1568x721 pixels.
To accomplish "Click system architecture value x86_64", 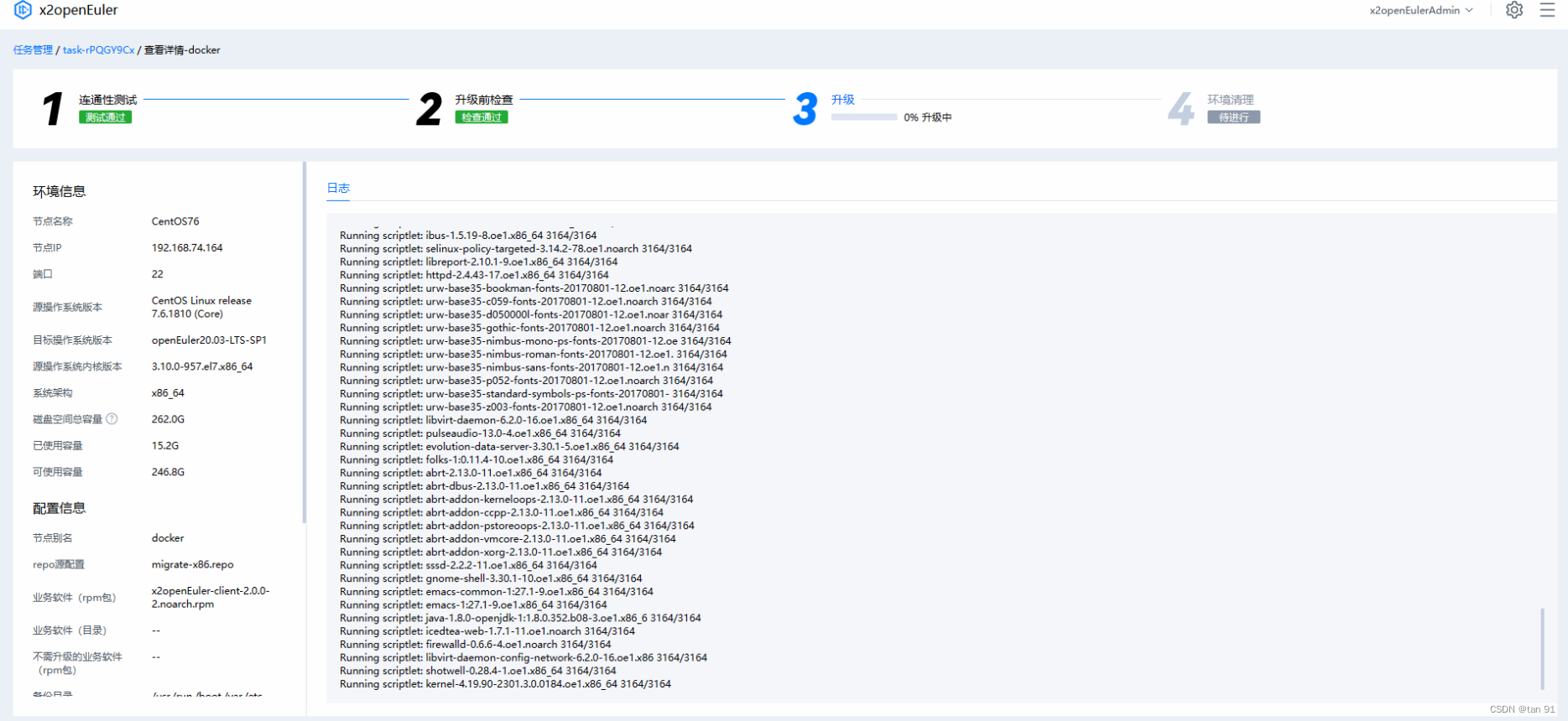I will [x=168, y=393].
